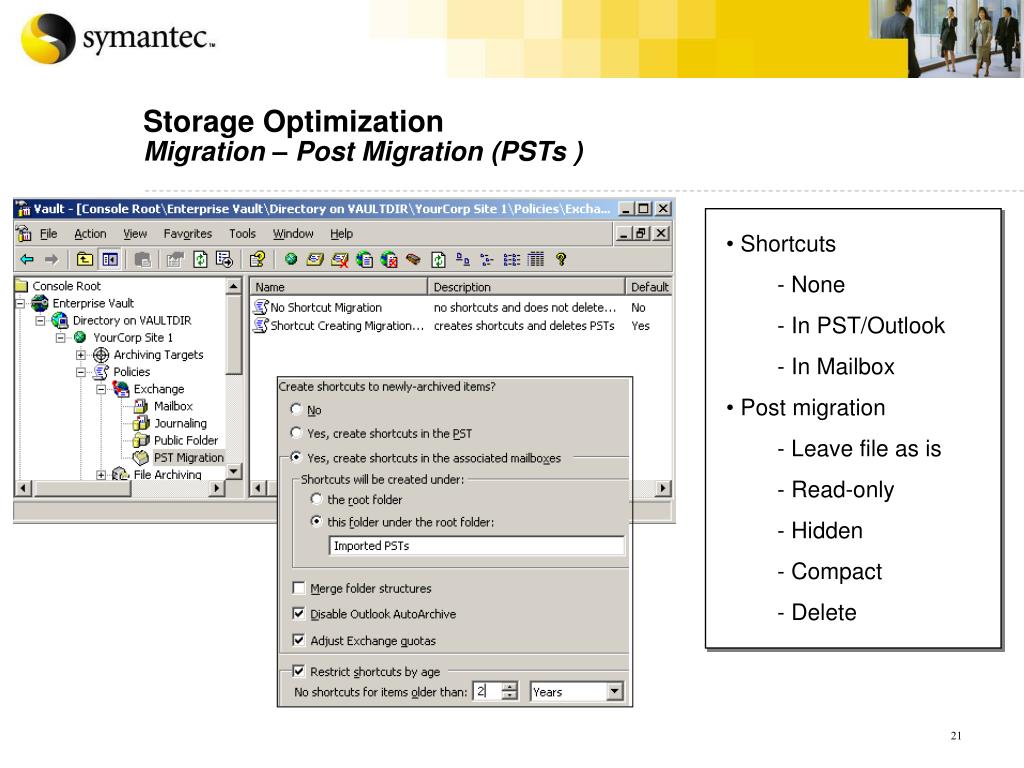Open the Tools menu
Image resolution: width=1024 pixels, height=768 pixels.
(242, 234)
